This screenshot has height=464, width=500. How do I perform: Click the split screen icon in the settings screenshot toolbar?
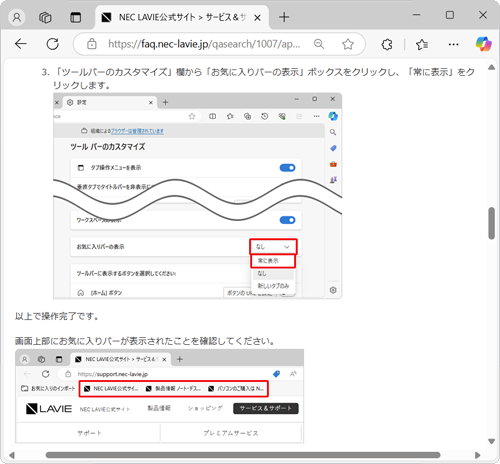(x=212, y=116)
